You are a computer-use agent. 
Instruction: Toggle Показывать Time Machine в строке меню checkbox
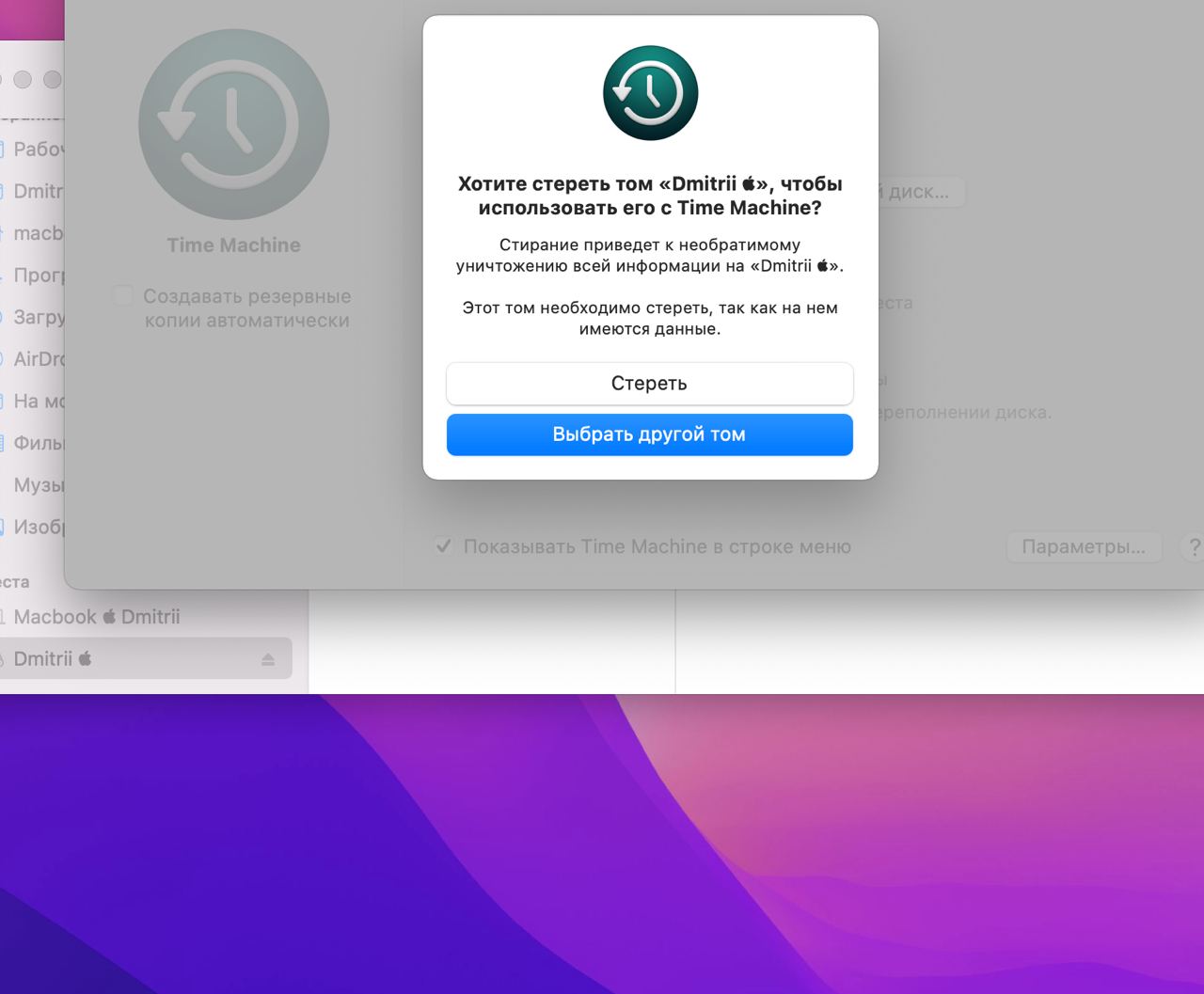click(x=444, y=545)
